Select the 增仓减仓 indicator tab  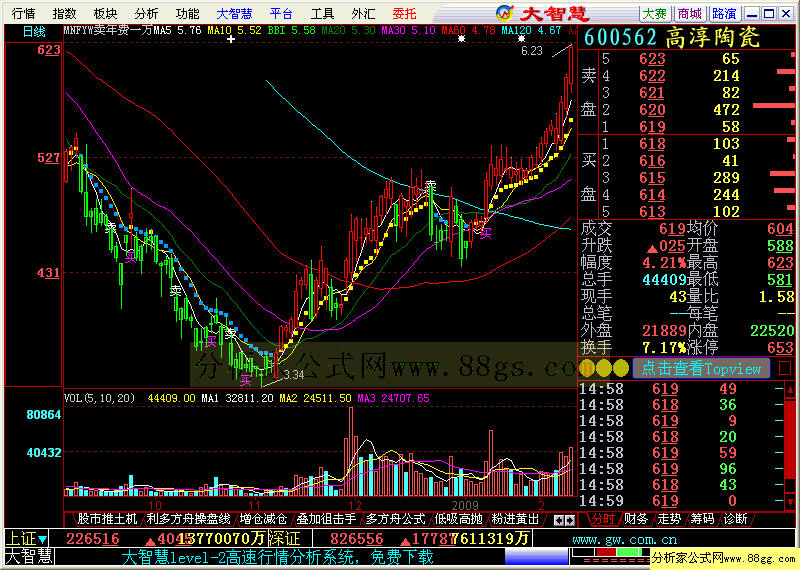[x=263, y=519]
